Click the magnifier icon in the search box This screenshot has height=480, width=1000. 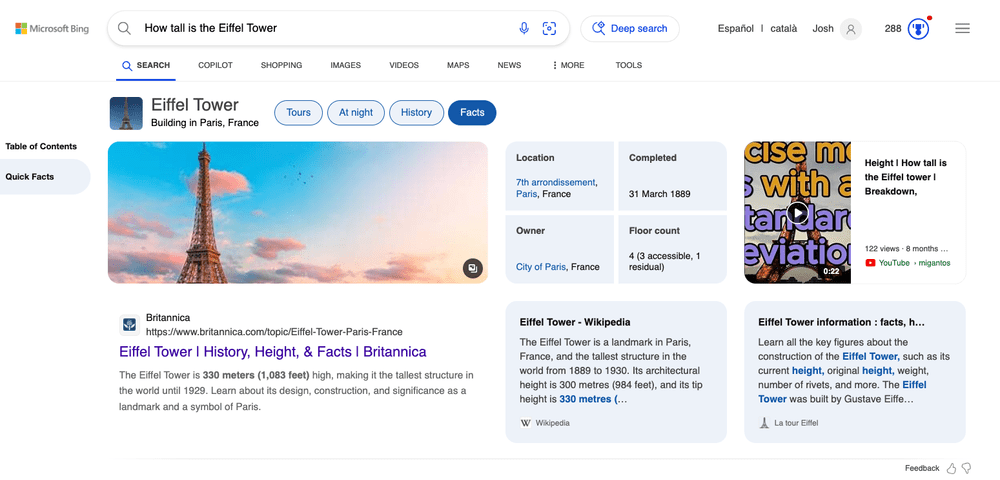coord(124,28)
